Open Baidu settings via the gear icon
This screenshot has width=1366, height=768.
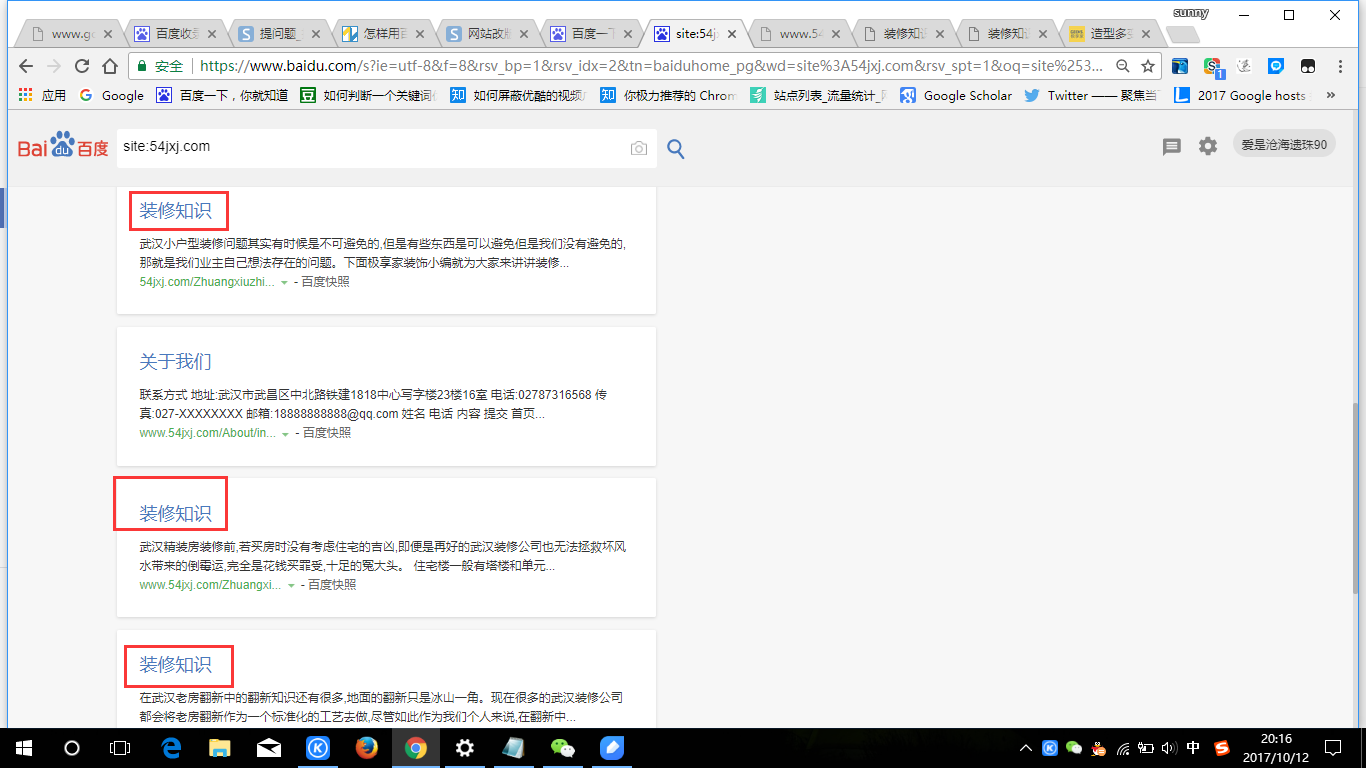(x=1207, y=146)
